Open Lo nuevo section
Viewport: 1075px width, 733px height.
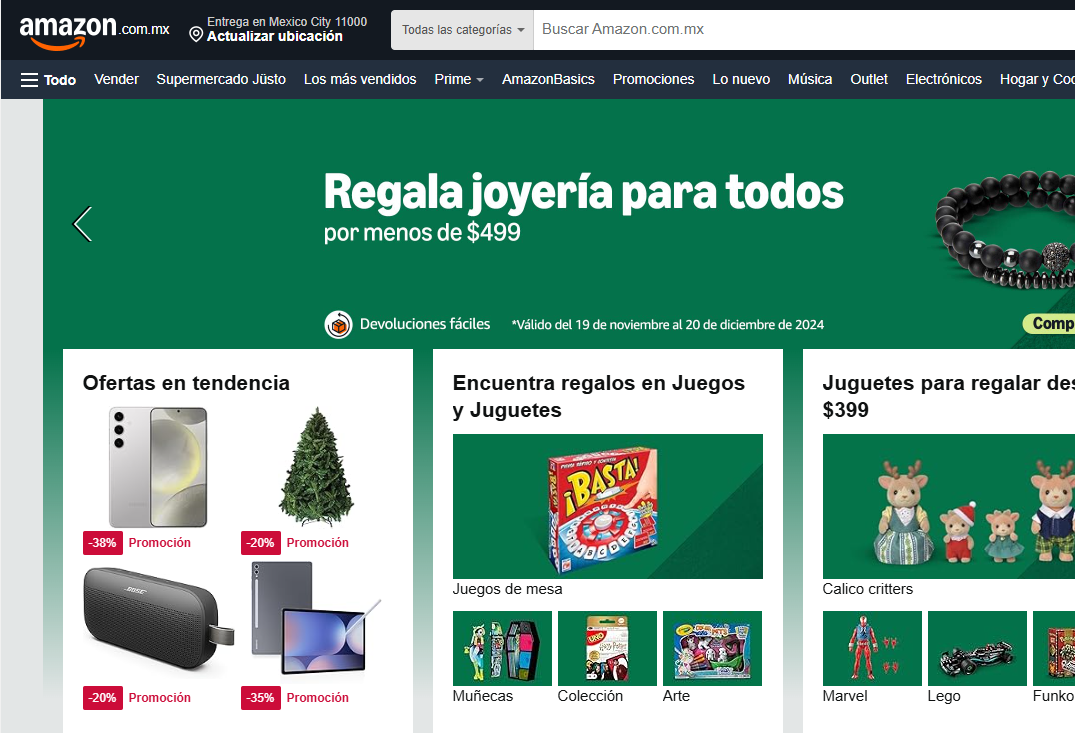coord(741,80)
